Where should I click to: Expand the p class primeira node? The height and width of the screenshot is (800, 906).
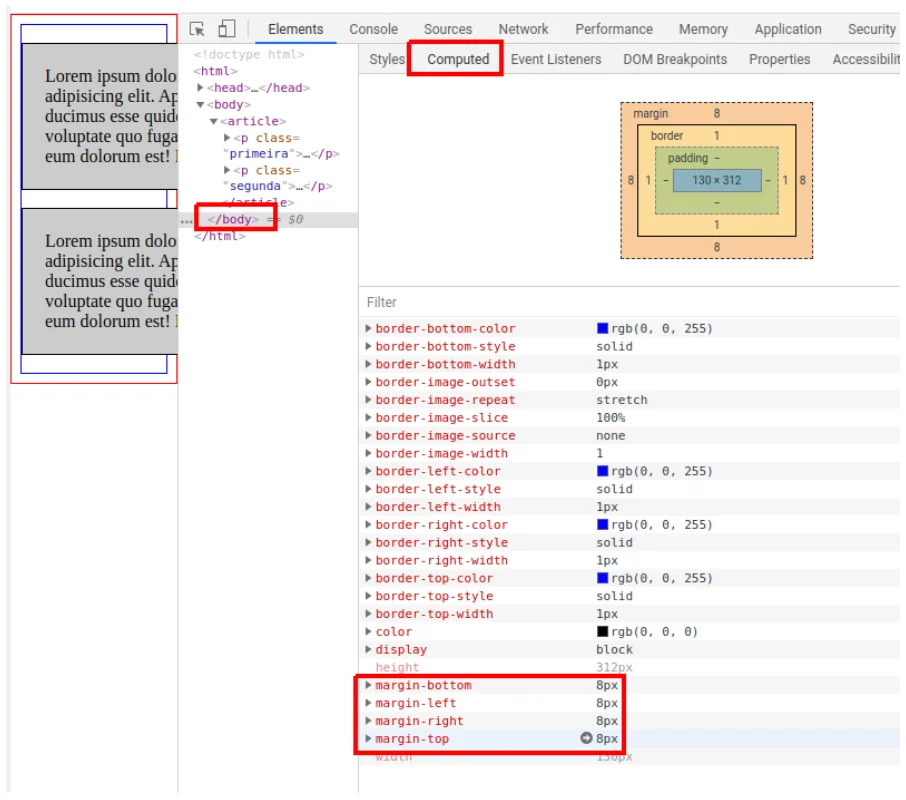pos(227,137)
